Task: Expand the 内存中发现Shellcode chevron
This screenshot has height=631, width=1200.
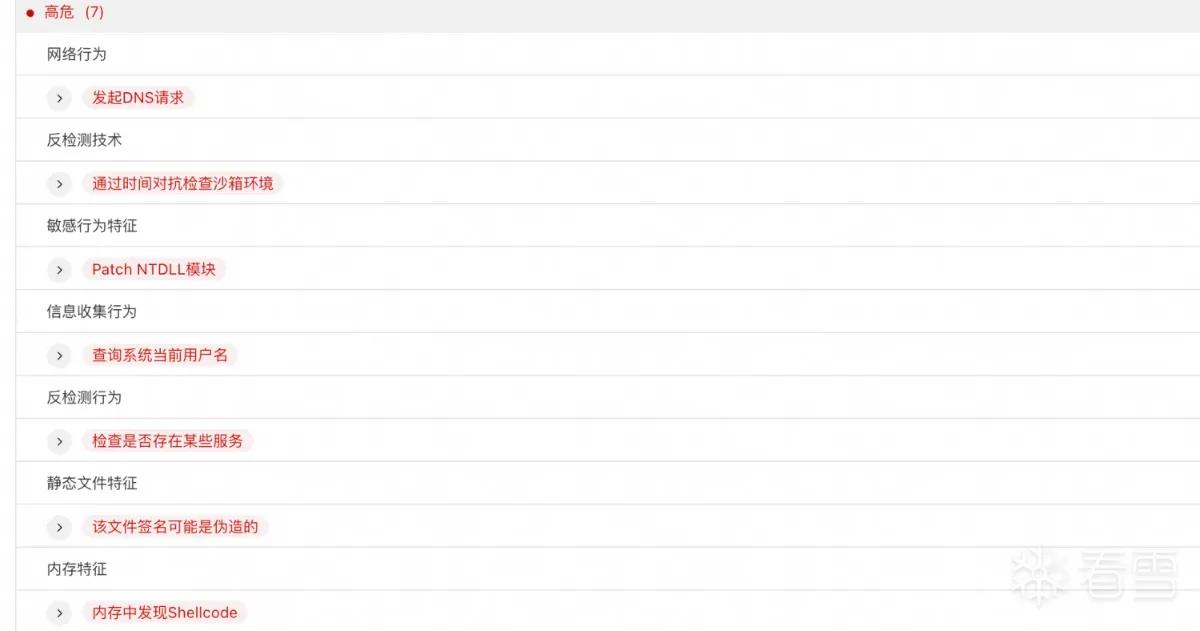Action: 60,612
